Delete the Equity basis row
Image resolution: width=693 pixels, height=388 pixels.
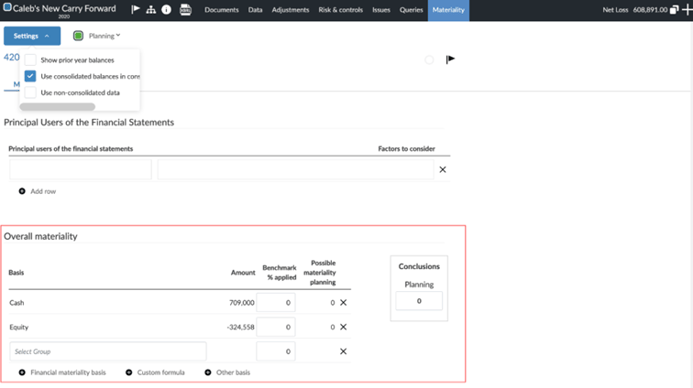343,327
